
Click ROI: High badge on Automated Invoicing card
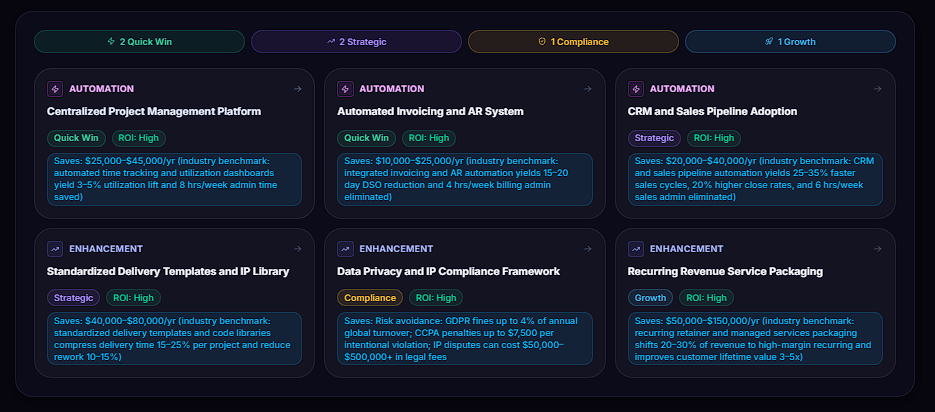coord(429,138)
